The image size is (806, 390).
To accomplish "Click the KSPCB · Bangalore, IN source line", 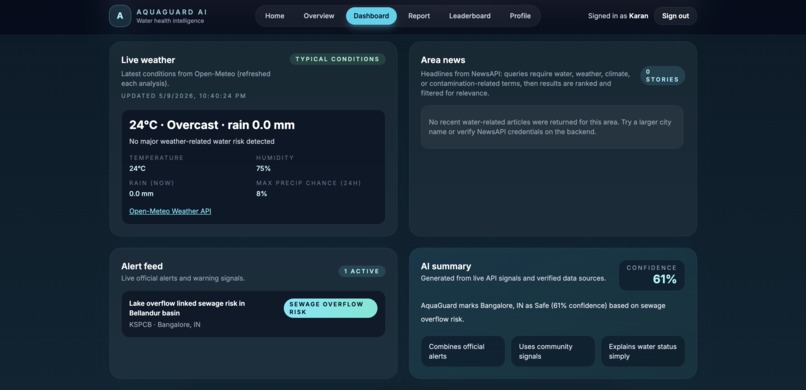I will click(x=164, y=325).
